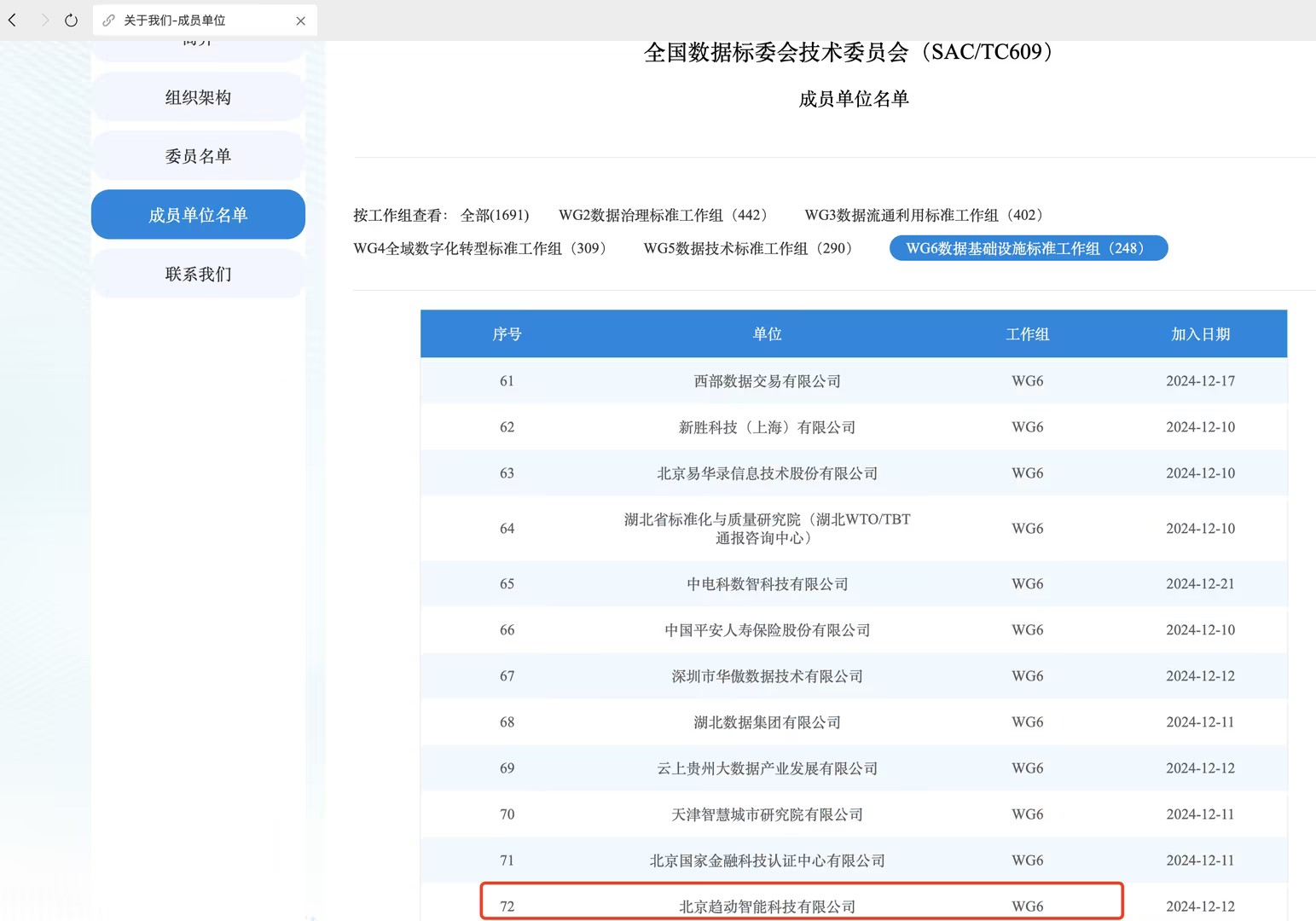Click the 加入日期 column header
Viewport: 1316px width, 921px height.
click(x=1200, y=334)
